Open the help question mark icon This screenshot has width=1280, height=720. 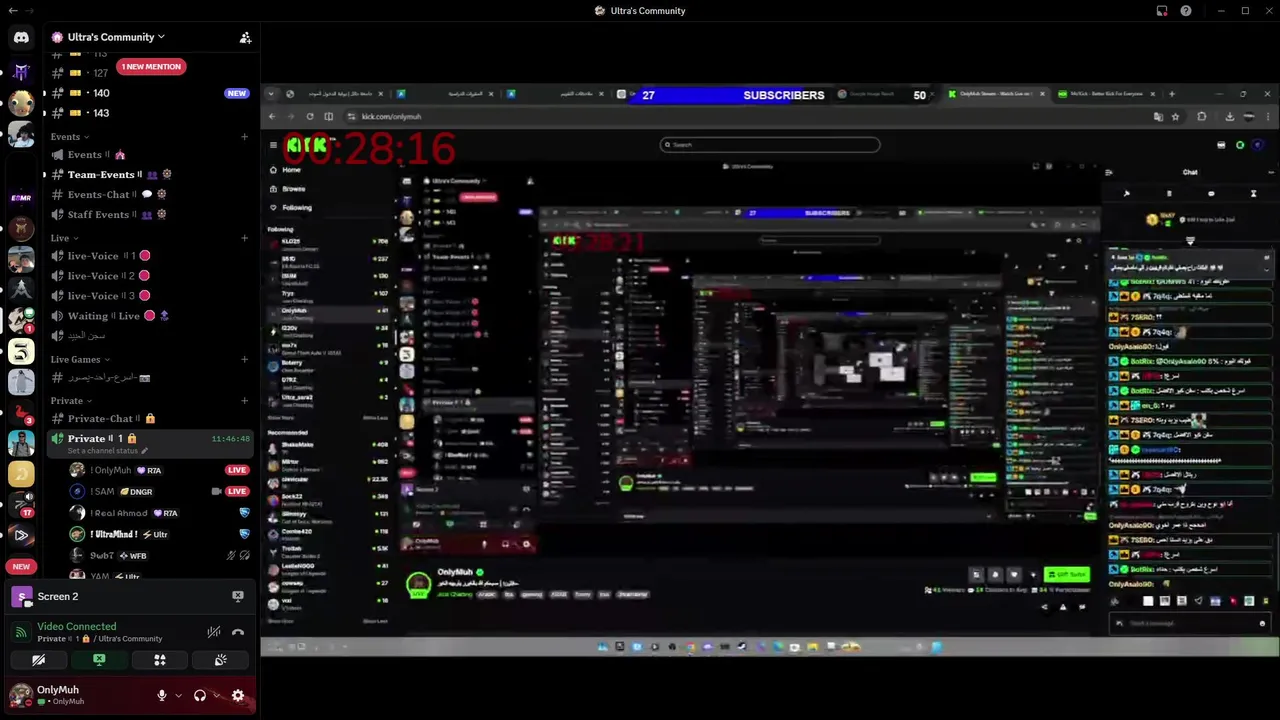(1186, 11)
